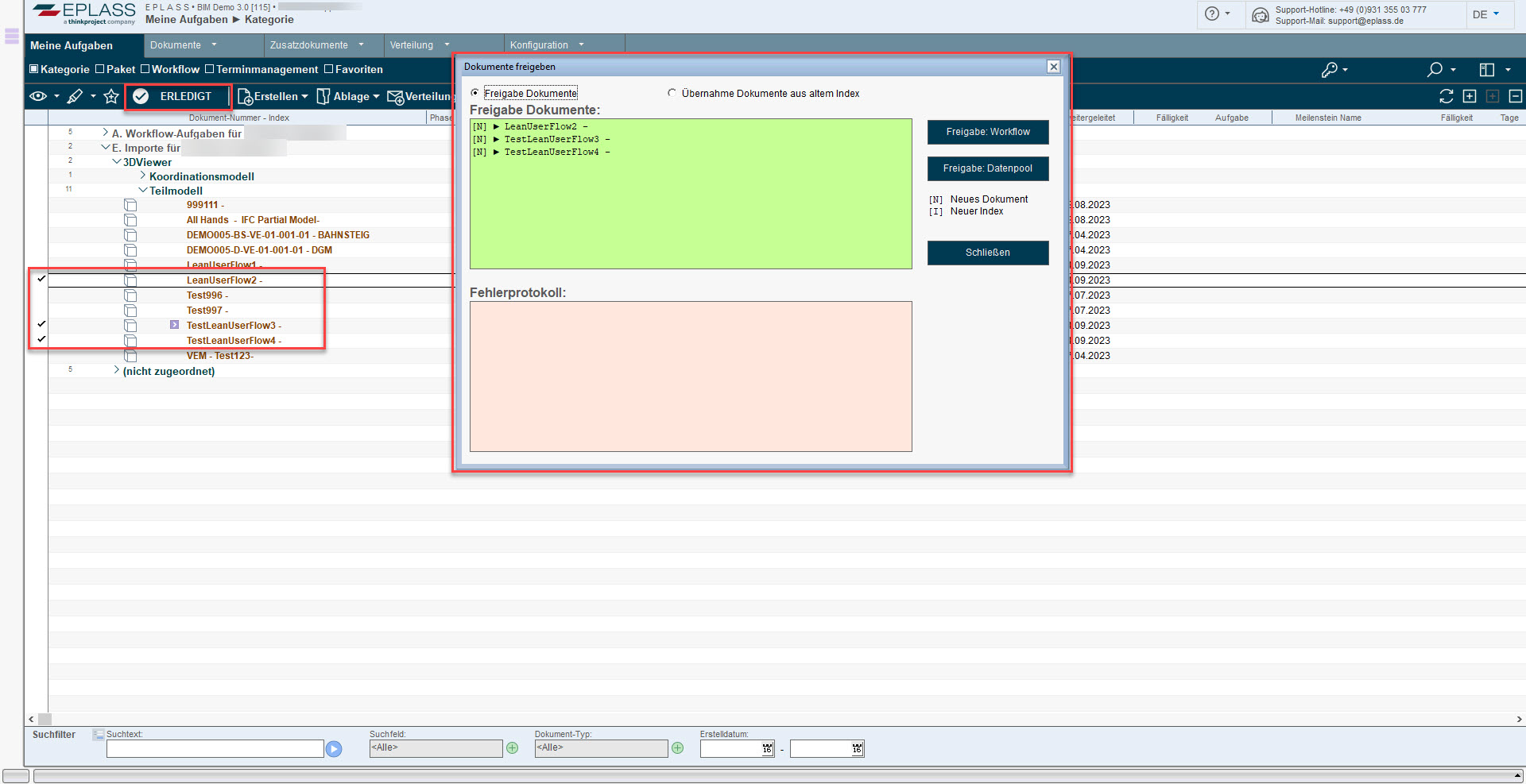This screenshot has height=784, width=1526.
Task: Enable the Workflow view checkbox
Action: point(145,69)
